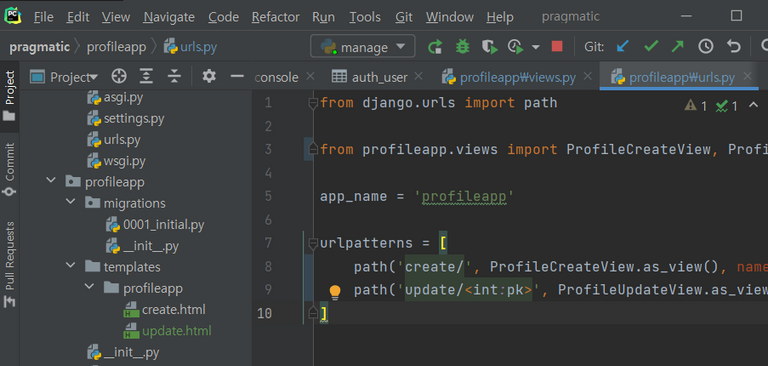Click the typo count green check indicator
This screenshot has height=366, width=768.
[x=727, y=106]
